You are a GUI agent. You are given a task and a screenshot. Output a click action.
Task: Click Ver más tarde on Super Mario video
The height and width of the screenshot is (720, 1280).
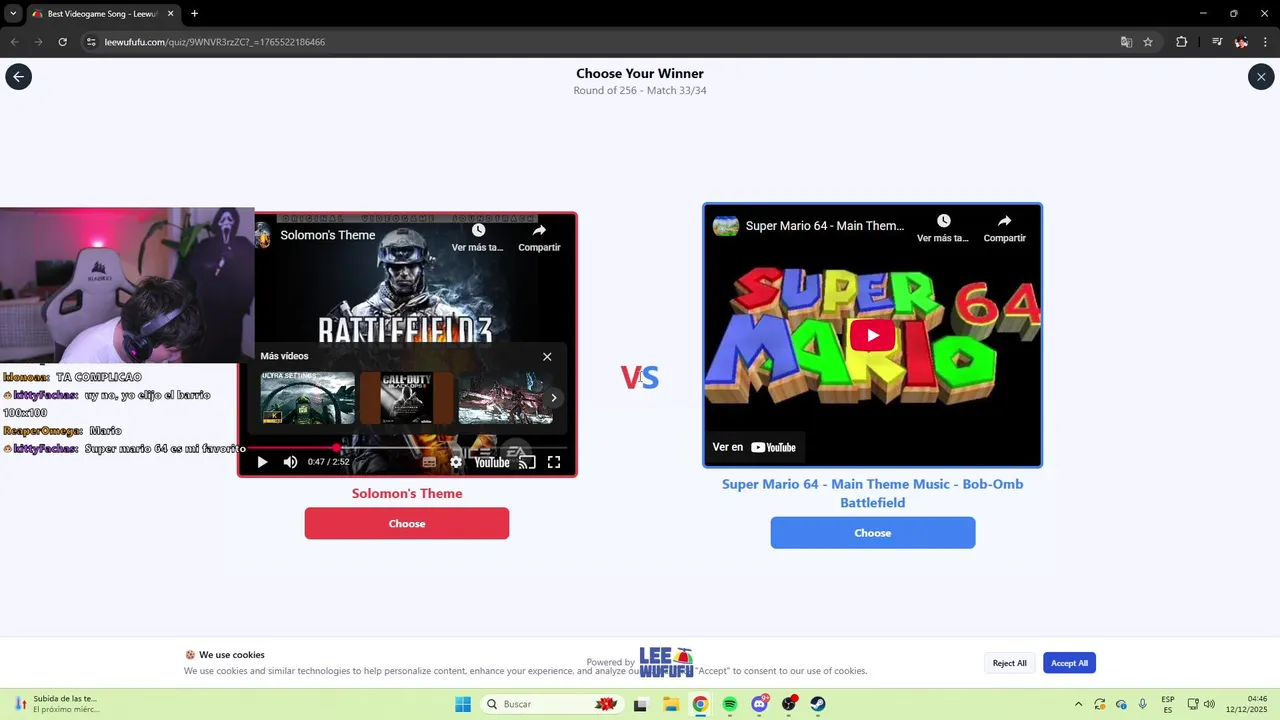click(x=943, y=228)
